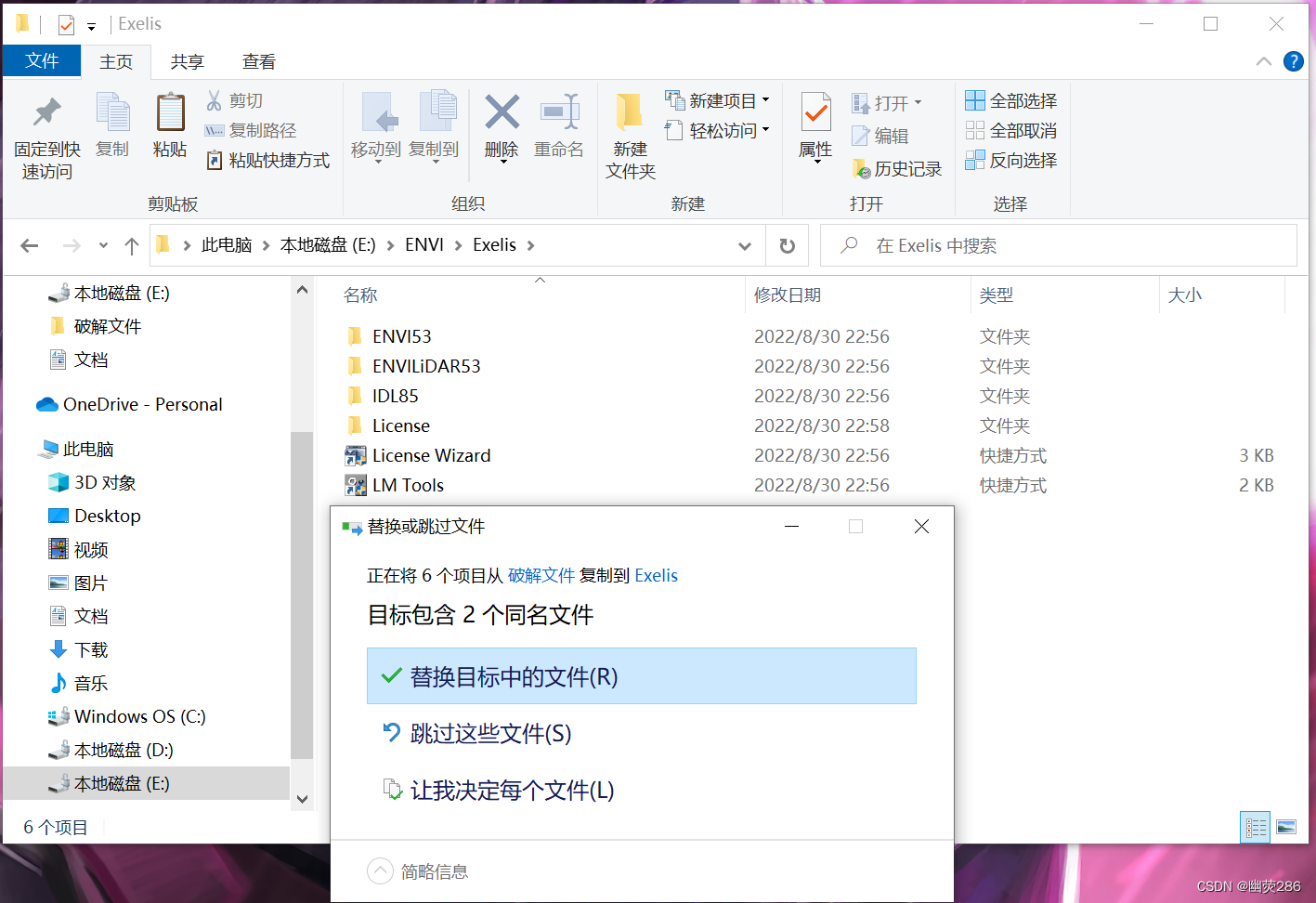This screenshot has width=1316, height=903.
Task: Sort by the 名称 column header
Action: [x=360, y=295]
